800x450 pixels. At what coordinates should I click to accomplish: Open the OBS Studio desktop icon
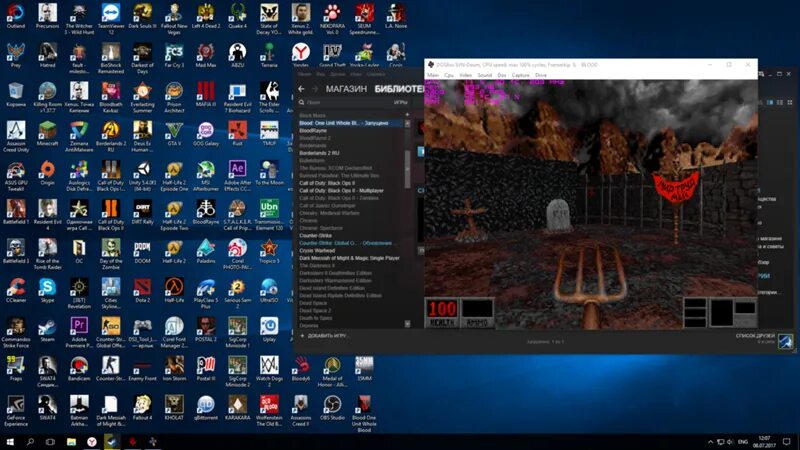click(x=332, y=408)
